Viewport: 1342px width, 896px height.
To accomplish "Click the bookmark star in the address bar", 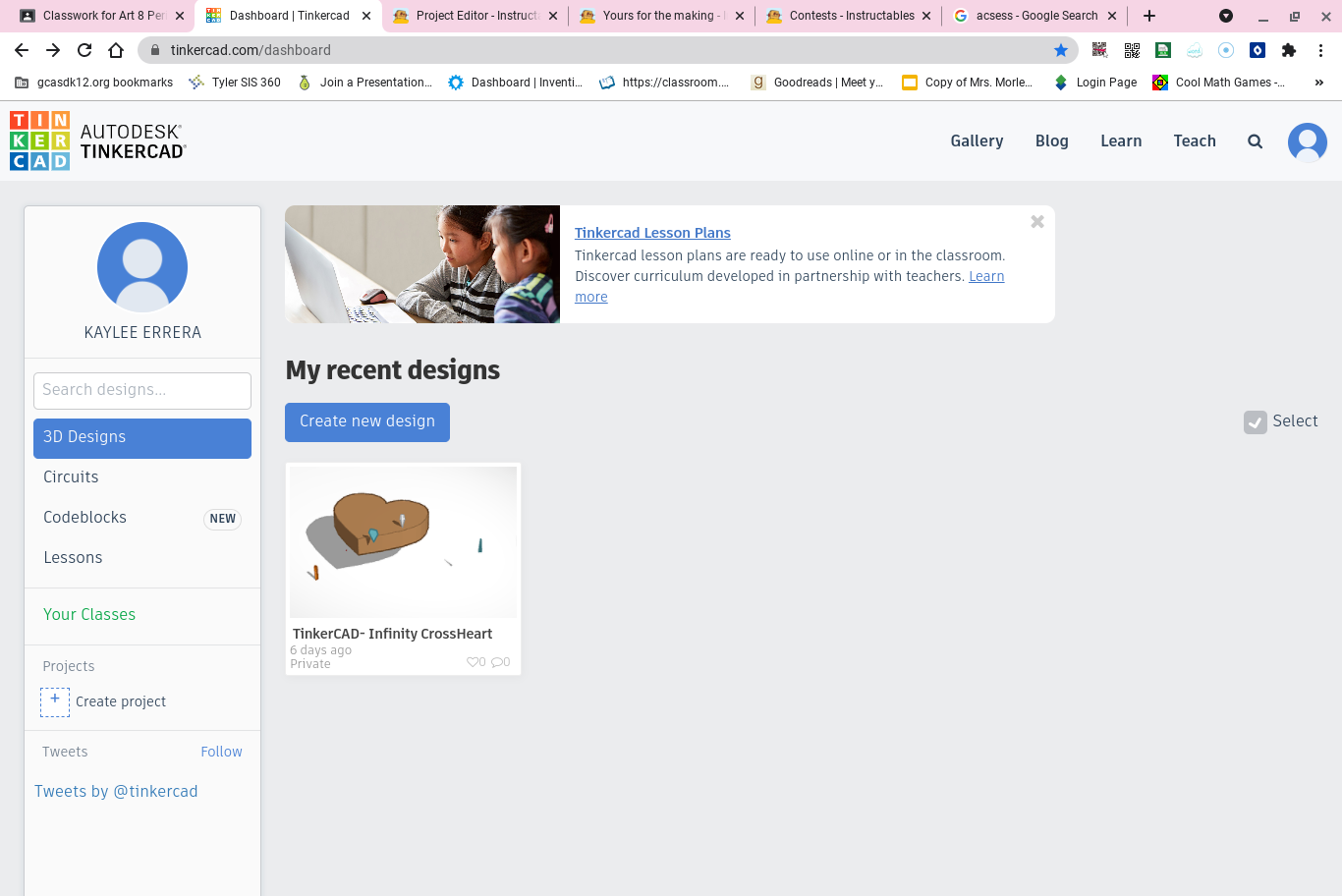I will point(1061,50).
